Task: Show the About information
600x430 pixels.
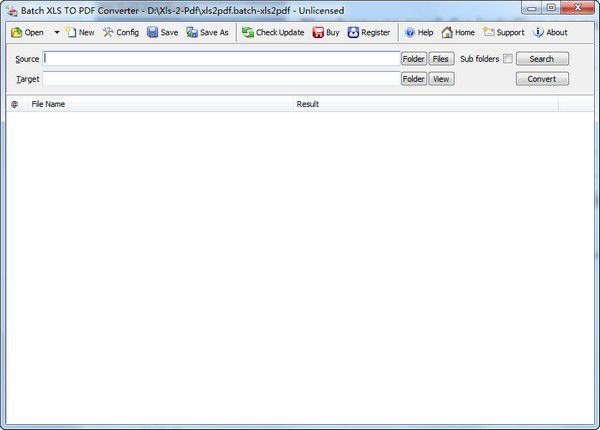Action: click(550, 33)
